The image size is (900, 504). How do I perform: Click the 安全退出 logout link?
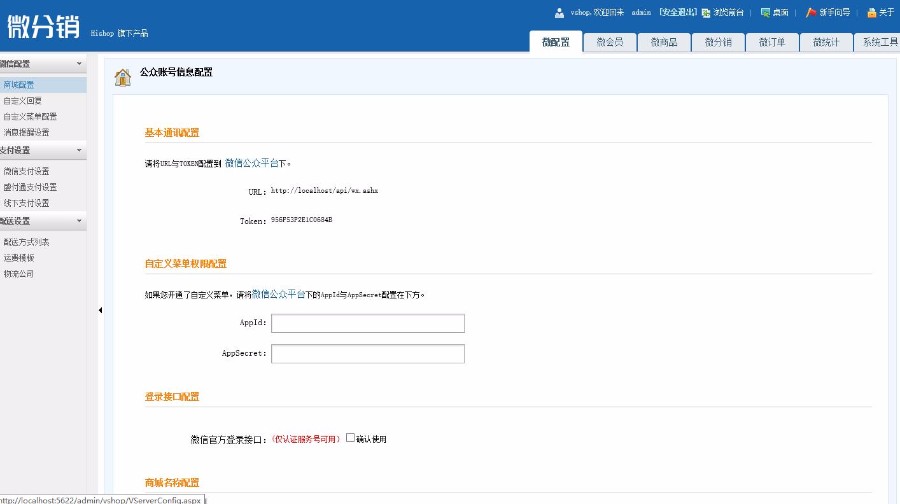tap(677, 12)
